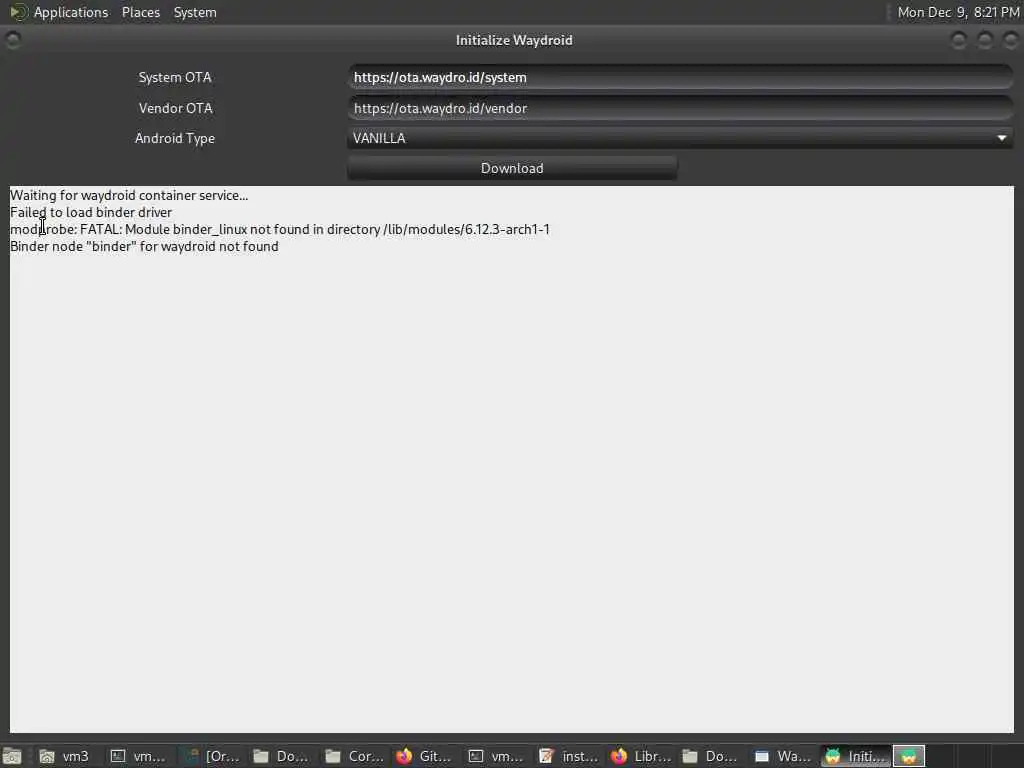Click the System OTA label
The width and height of the screenshot is (1024, 768).
175,77
